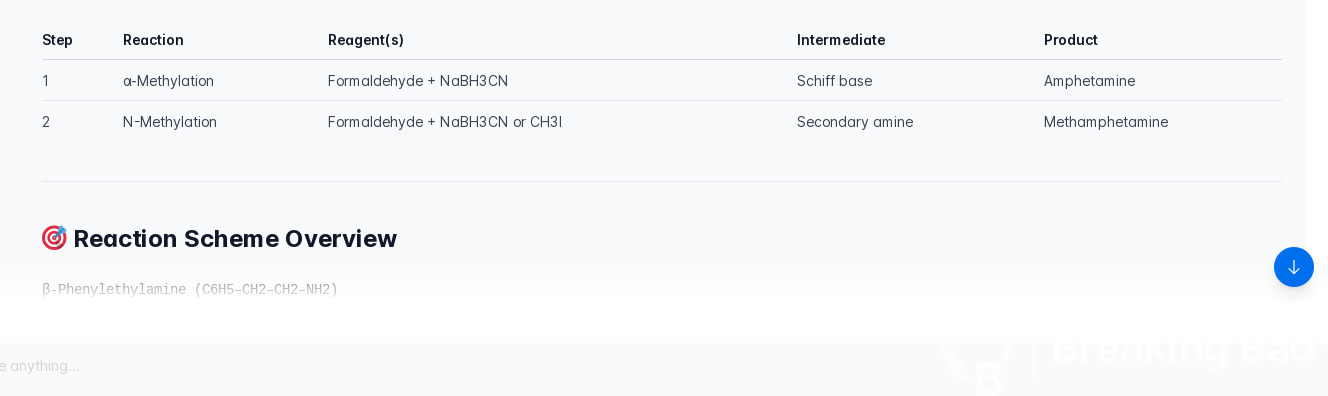Click the Product column header
This screenshot has width=1328, height=396.
(1071, 40)
